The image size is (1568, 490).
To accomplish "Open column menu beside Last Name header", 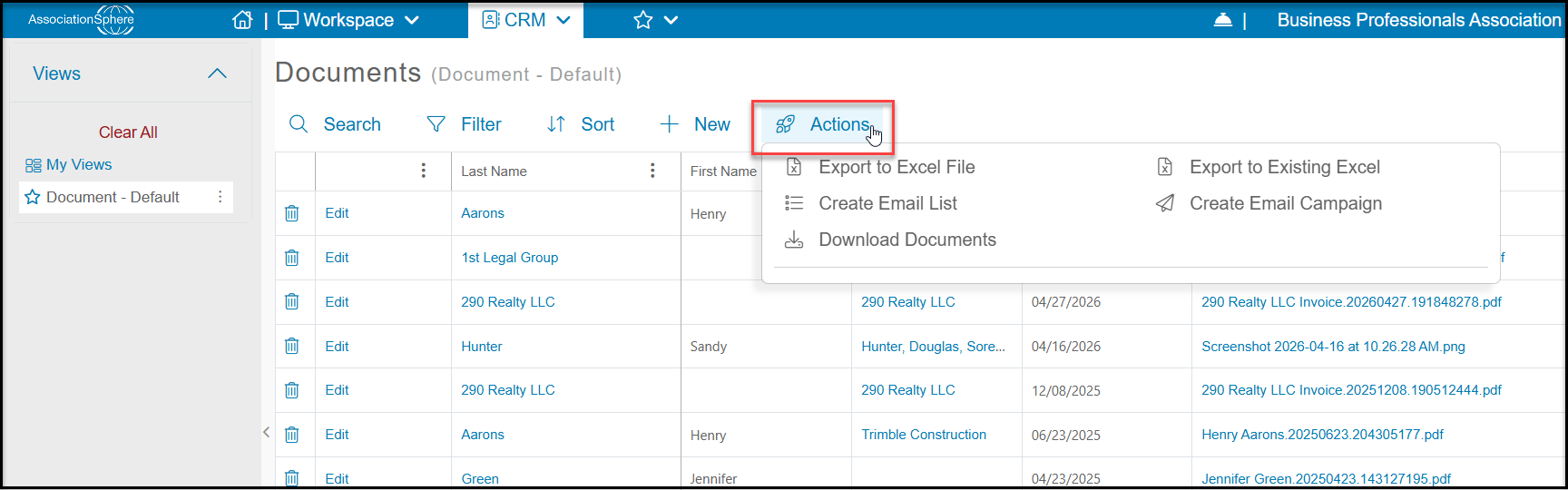I will click(x=652, y=171).
